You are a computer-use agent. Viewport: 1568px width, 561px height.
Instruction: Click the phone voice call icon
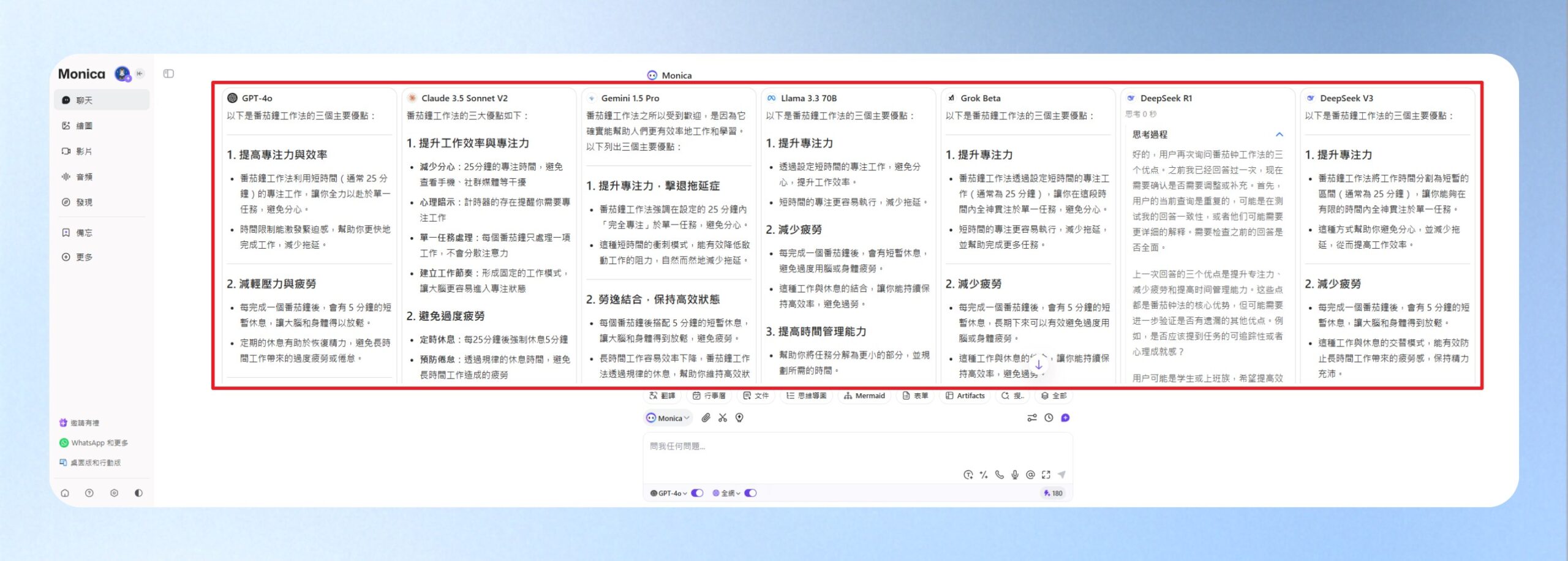pos(1000,475)
